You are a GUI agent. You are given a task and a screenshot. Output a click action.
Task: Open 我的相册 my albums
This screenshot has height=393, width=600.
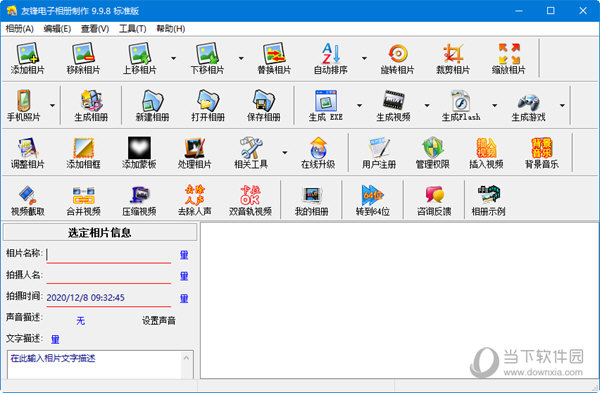(311, 200)
